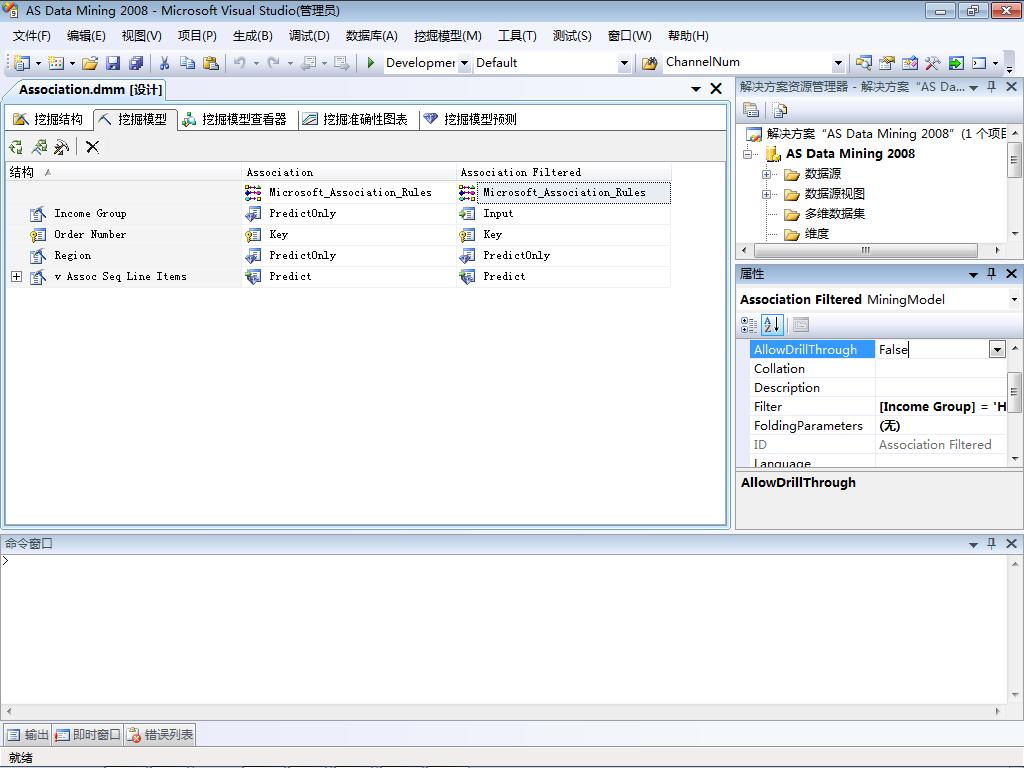Open the ChannelNum find combo box dropdown
The image size is (1024, 768).
coord(838,63)
